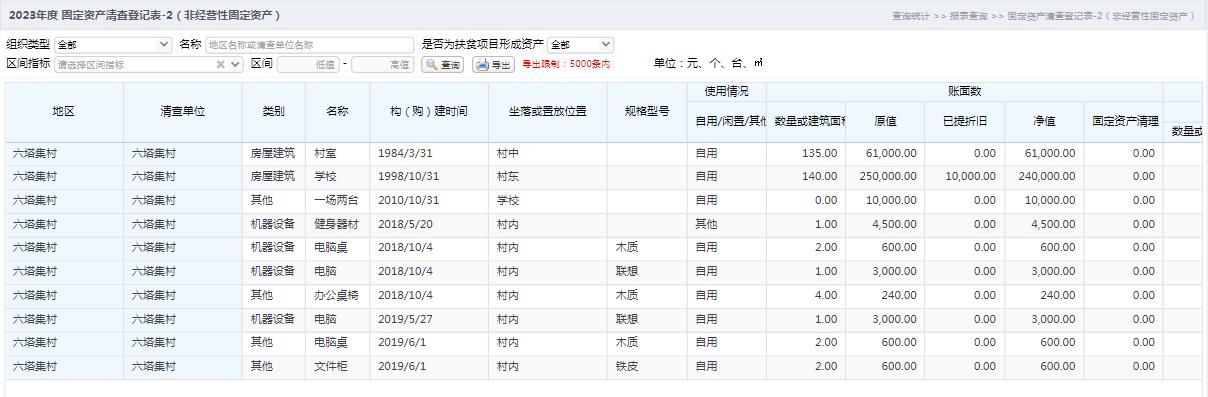Select the 村室 name cell
The image size is (1208, 397).
tap(338, 154)
